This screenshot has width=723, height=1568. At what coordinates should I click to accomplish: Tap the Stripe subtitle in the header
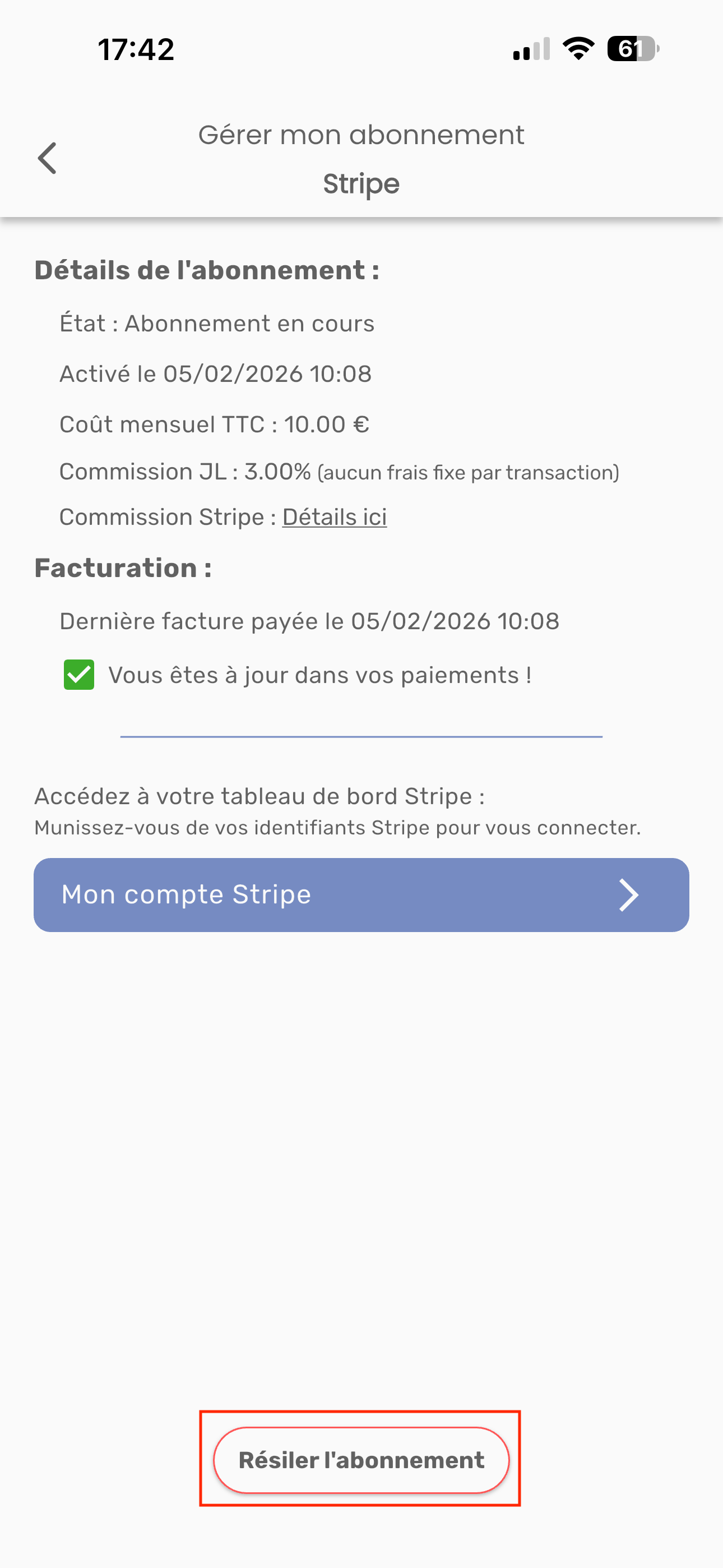361,184
